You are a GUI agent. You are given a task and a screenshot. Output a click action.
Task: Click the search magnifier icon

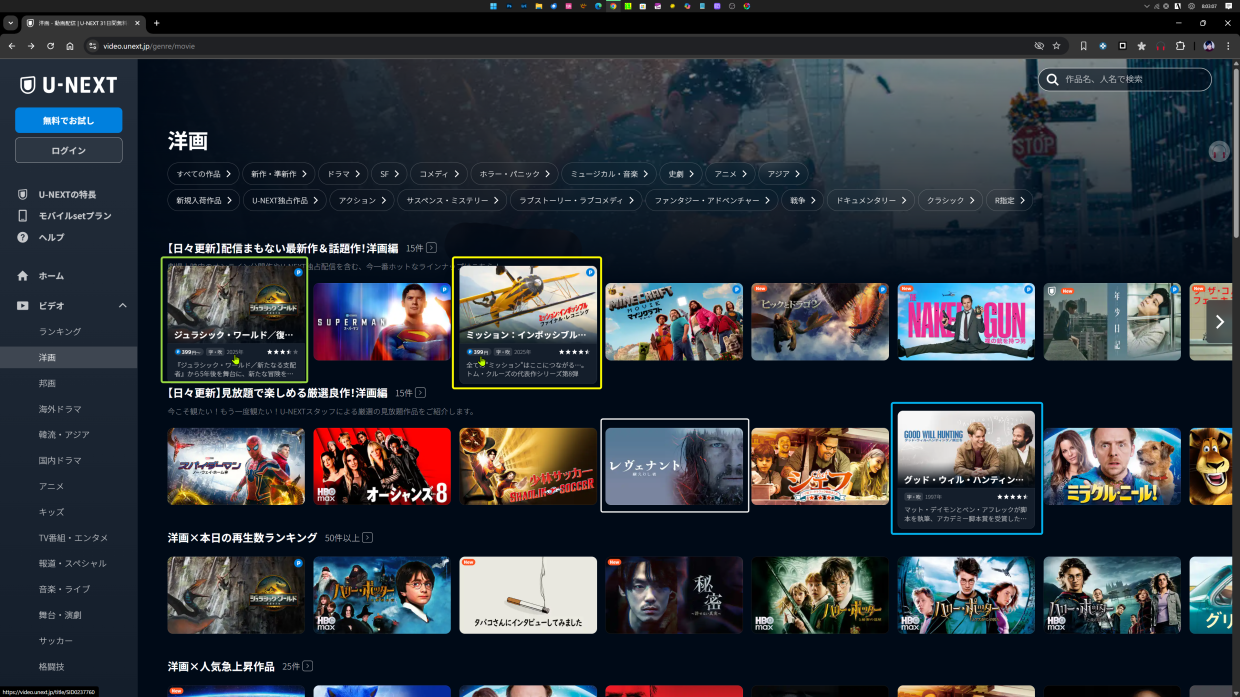[1052, 79]
